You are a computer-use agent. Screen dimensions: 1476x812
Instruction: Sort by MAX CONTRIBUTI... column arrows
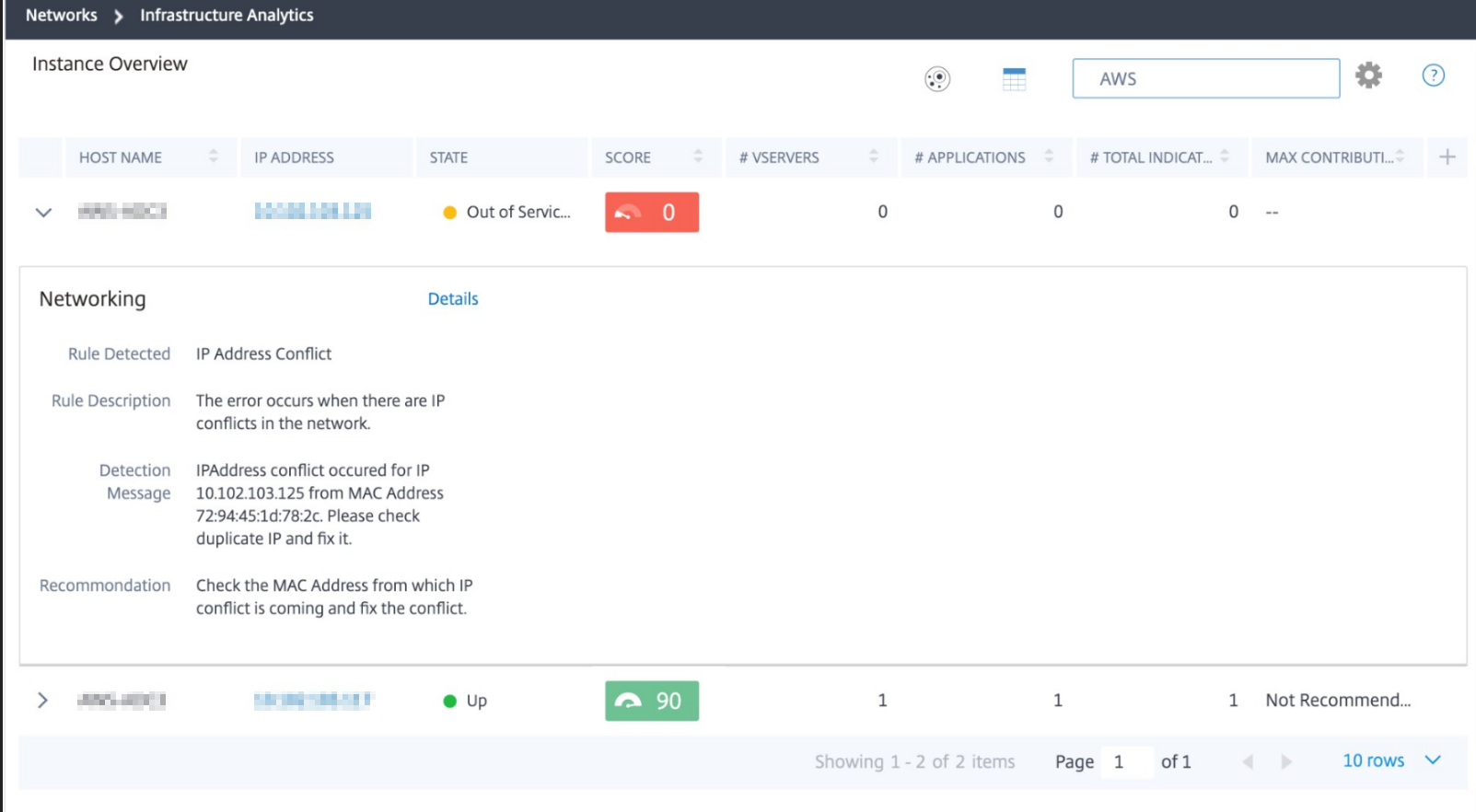(1400, 157)
